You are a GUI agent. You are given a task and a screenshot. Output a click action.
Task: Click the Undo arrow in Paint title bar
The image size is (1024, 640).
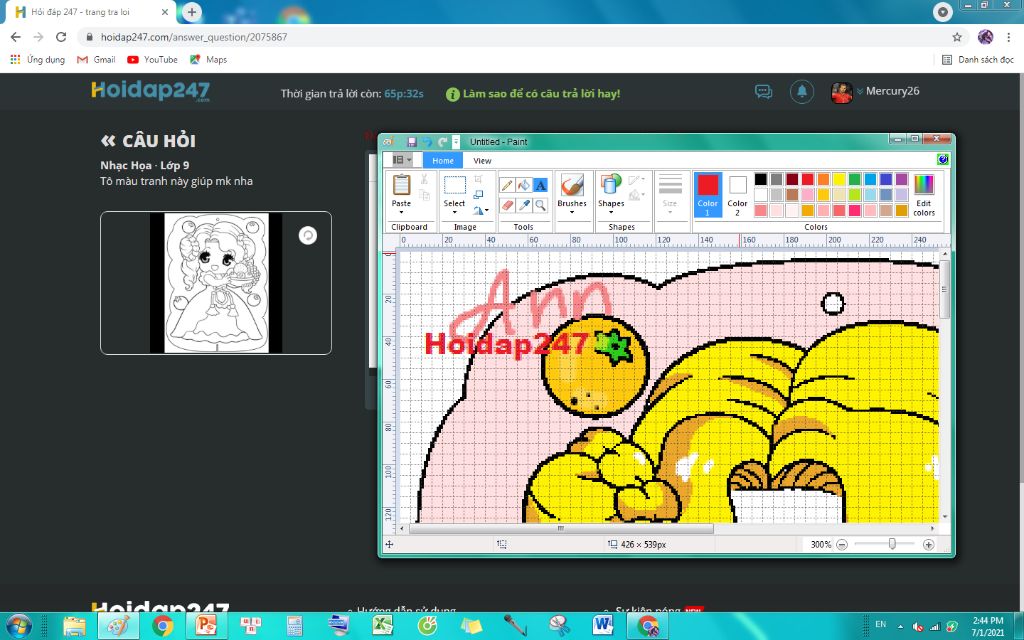(x=426, y=142)
